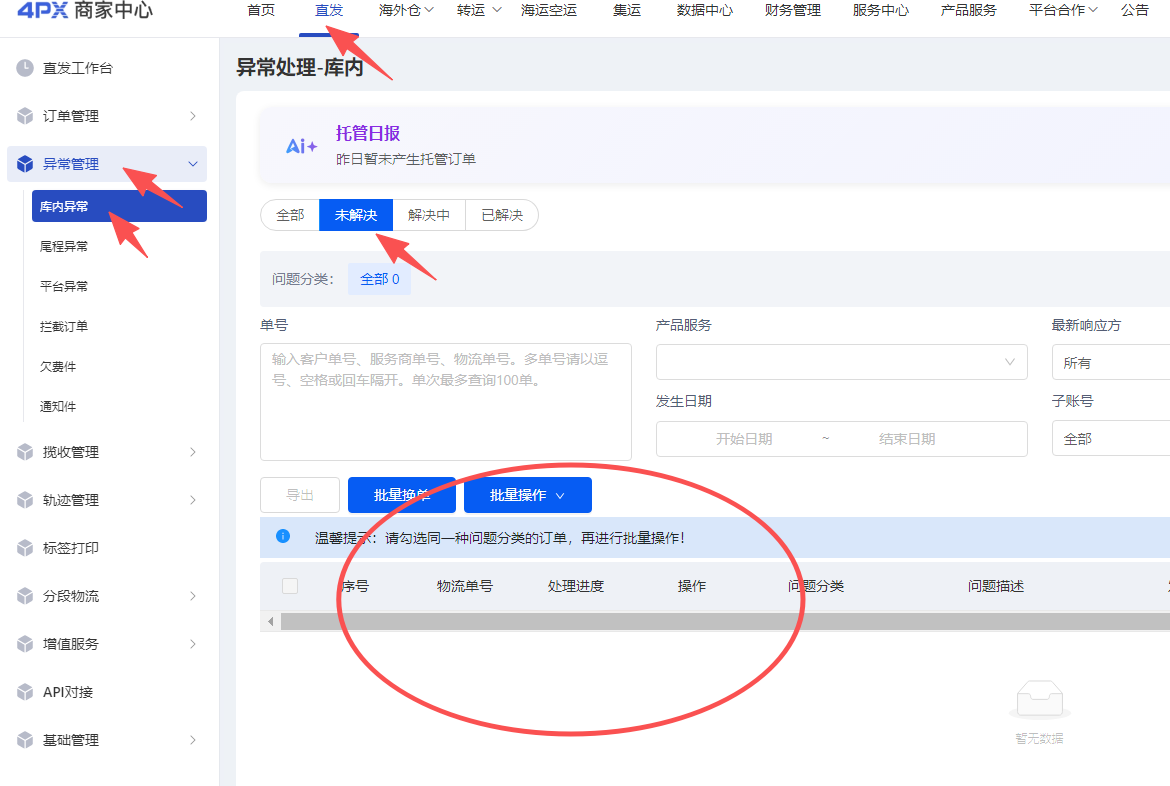Tick the select-all checkbox in table header
The image size is (1170, 786).
290,586
